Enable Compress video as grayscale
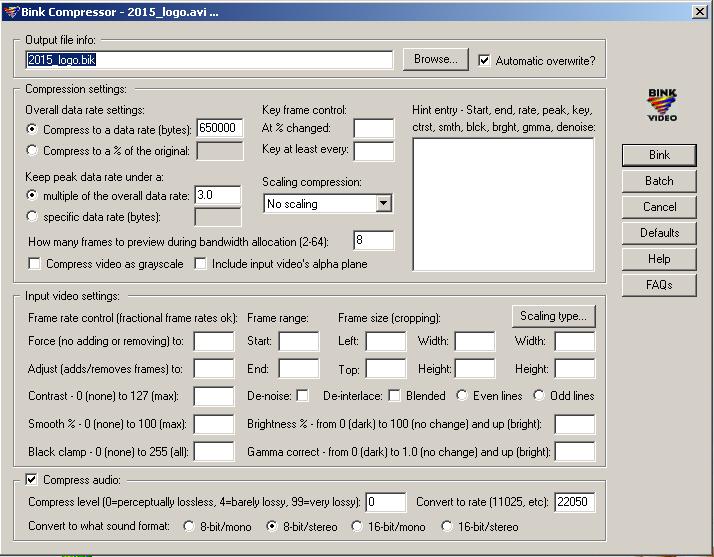714x557 pixels. pyautogui.click(x=34, y=264)
